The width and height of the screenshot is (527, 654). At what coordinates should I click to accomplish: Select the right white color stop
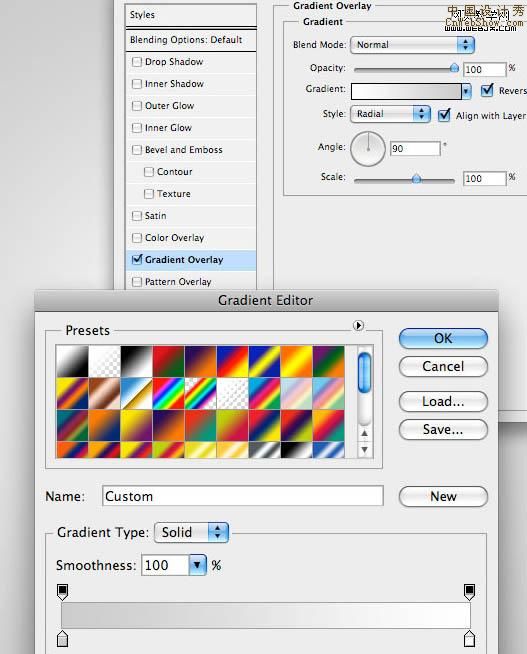click(x=469, y=639)
